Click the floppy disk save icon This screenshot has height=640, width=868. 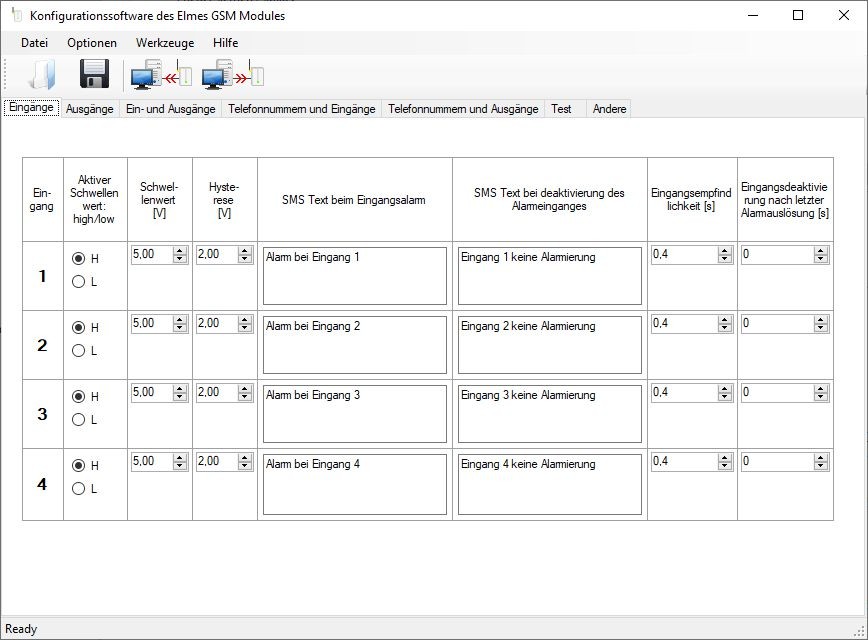95,74
